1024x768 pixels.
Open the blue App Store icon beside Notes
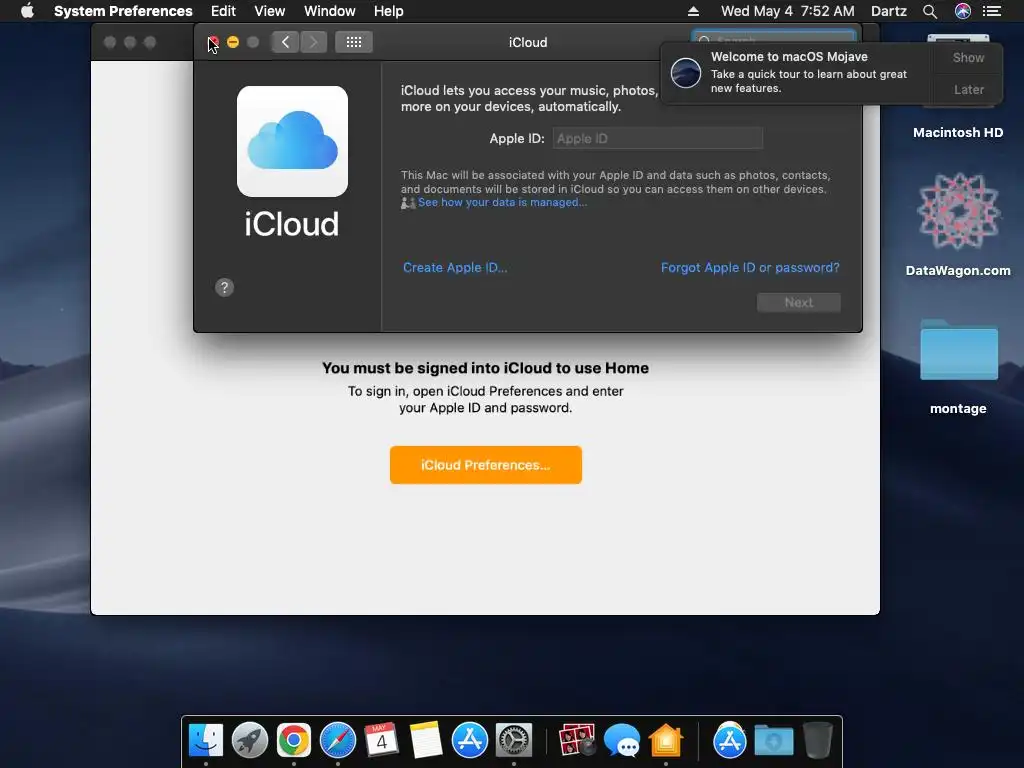click(470, 741)
